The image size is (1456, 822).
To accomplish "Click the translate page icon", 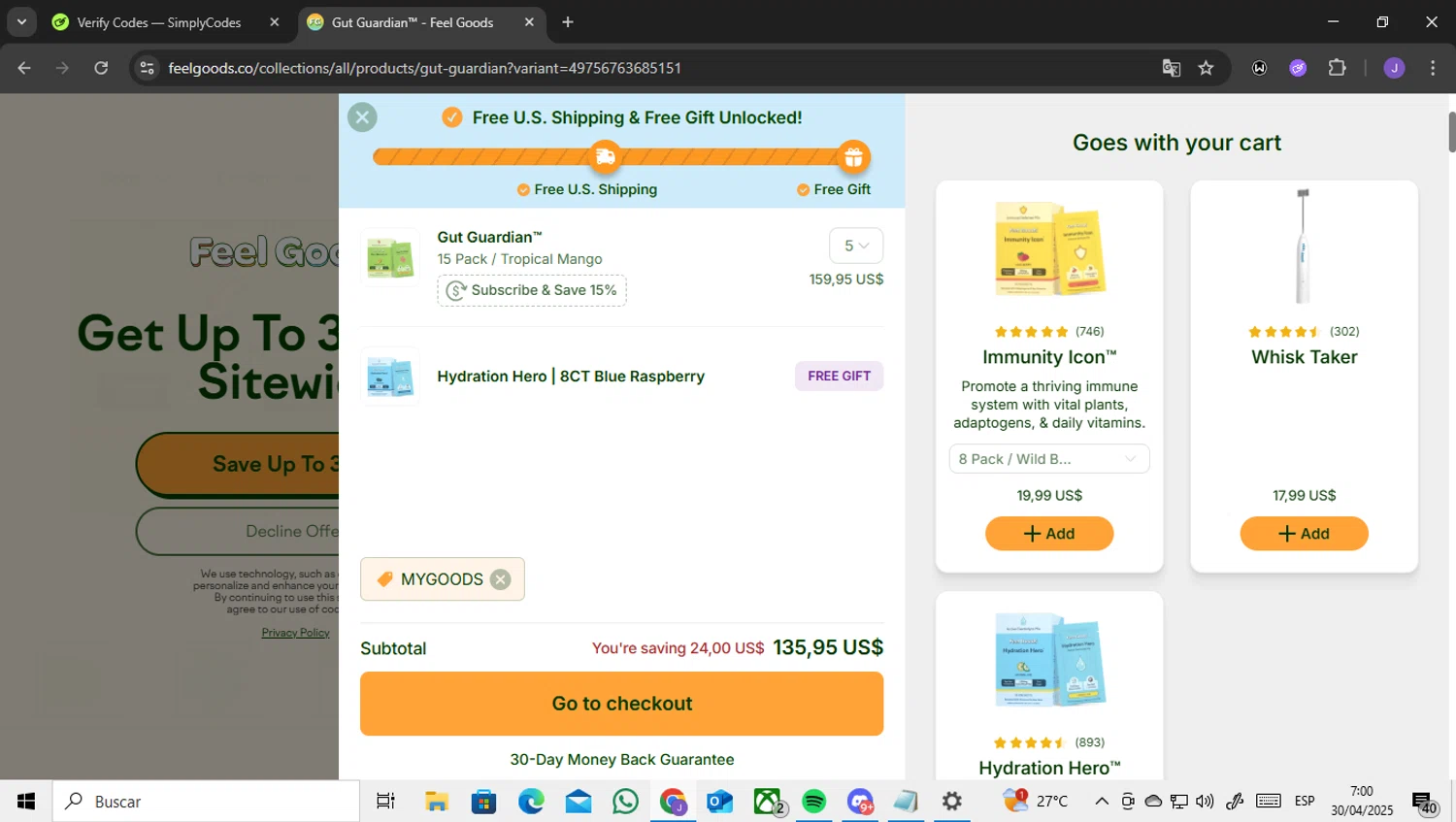I will (x=1172, y=68).
